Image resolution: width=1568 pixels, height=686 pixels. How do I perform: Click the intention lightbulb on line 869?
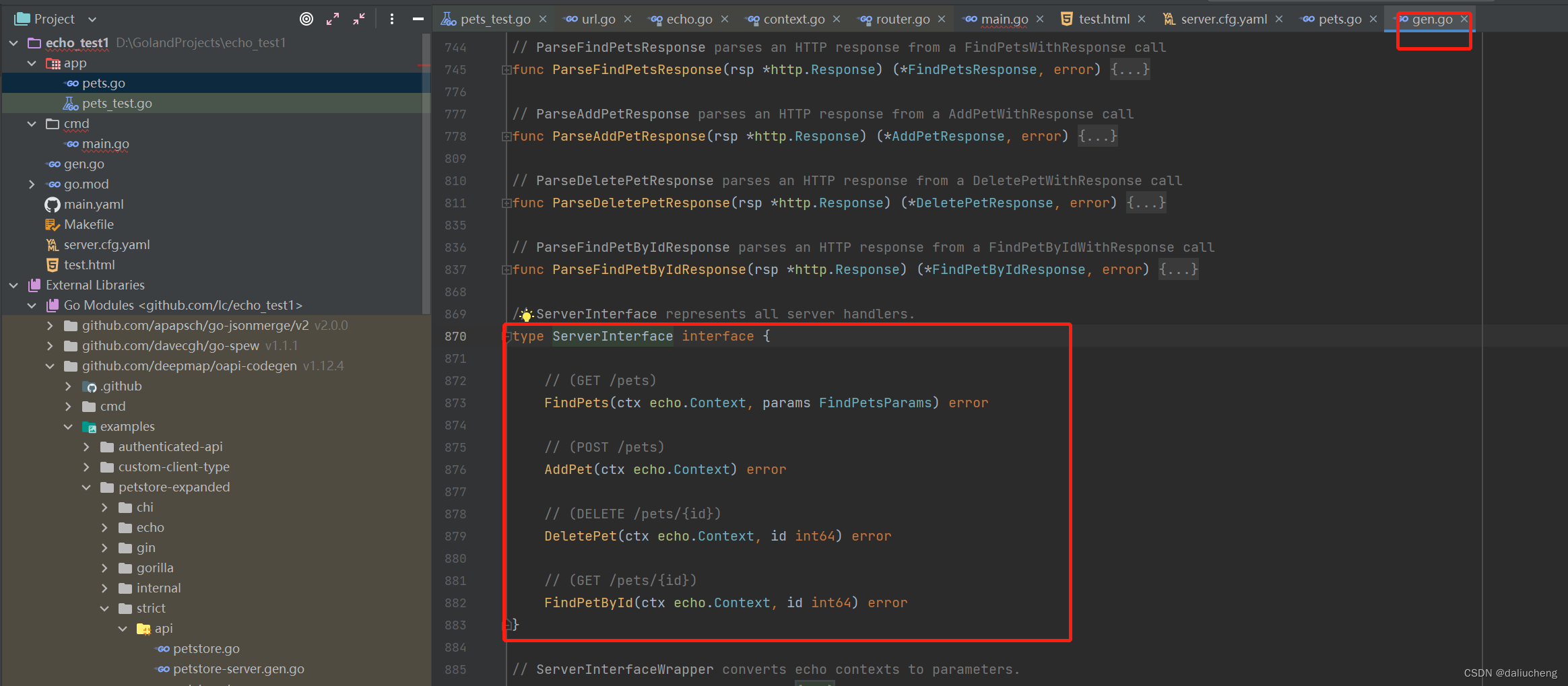coord(526,314)
